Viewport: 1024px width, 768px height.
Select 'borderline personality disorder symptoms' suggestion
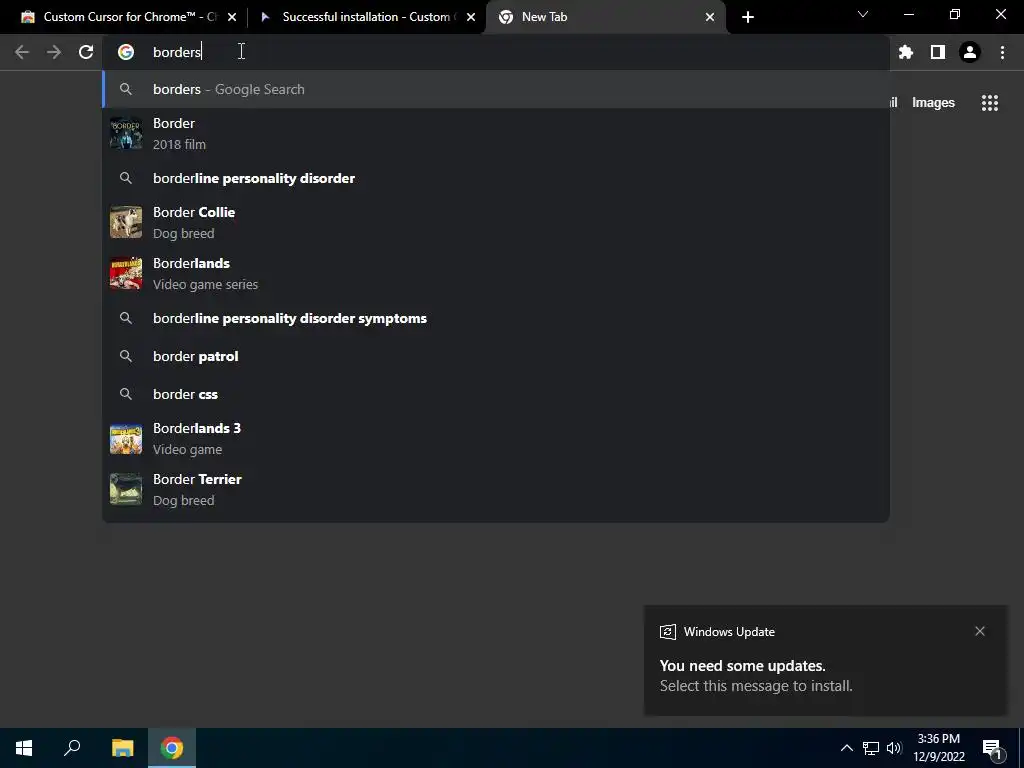[496, 318]
